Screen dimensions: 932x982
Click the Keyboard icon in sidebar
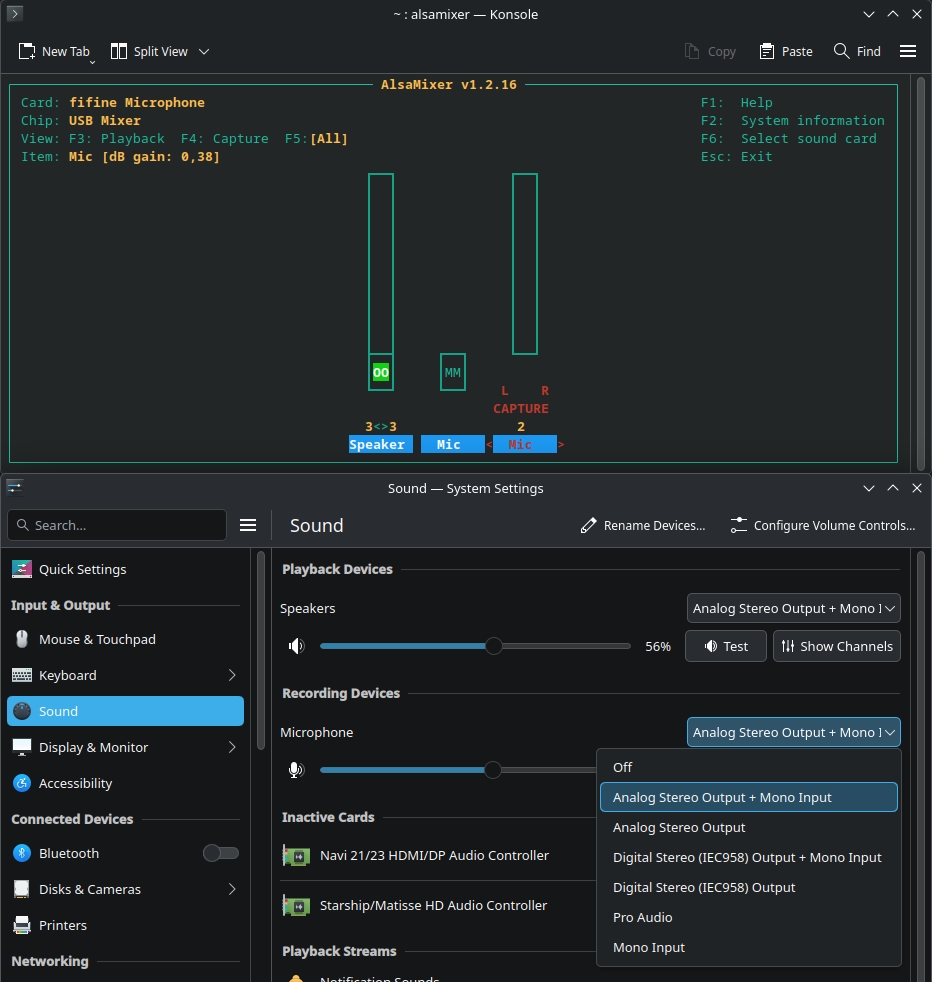22,675
